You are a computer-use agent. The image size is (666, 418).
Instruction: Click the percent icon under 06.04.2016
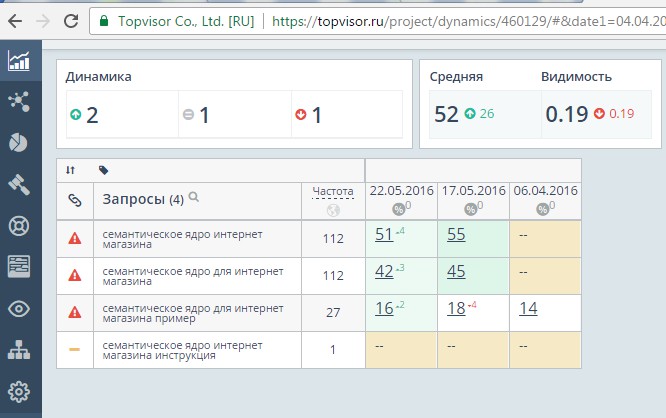pos(542,209)
